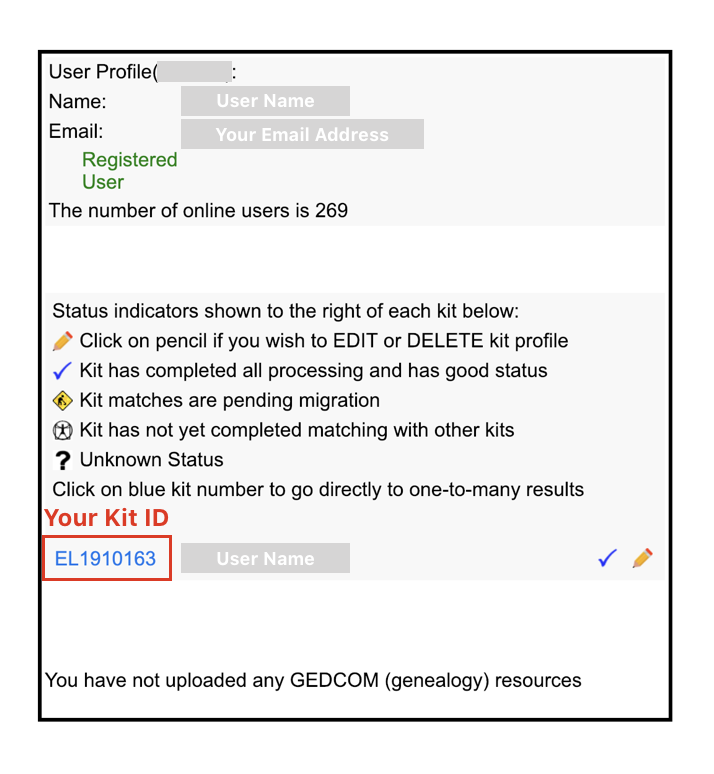The height and width of the screenshot is (774, 714).
Task: Click the User Profile heading
Action: coord(100,72)
